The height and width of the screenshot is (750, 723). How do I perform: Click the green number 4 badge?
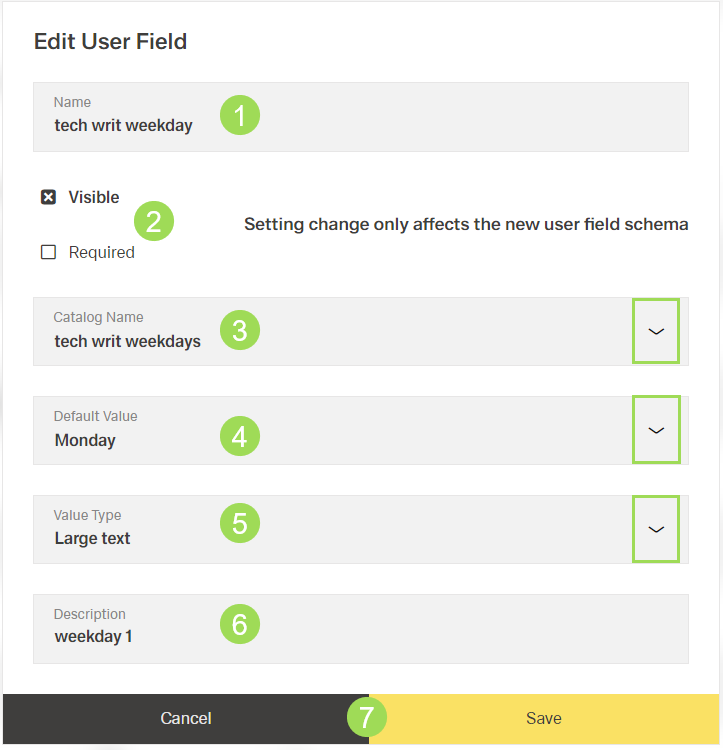pyautogui.click(x=239, y=436)
